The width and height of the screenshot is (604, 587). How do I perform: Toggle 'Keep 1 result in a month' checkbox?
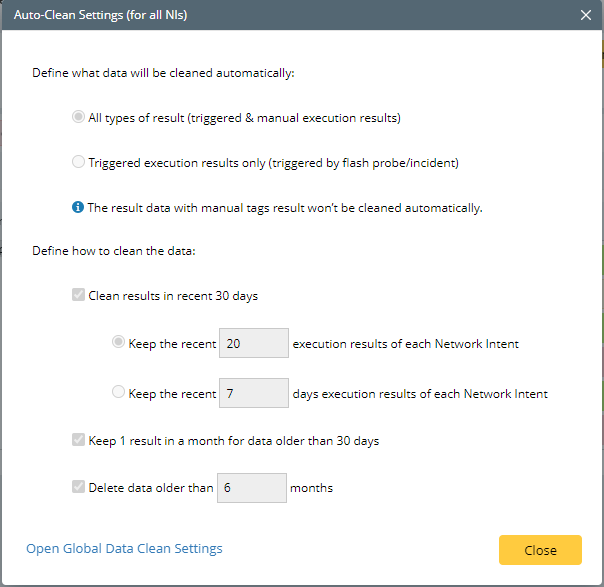pos(79,441)
